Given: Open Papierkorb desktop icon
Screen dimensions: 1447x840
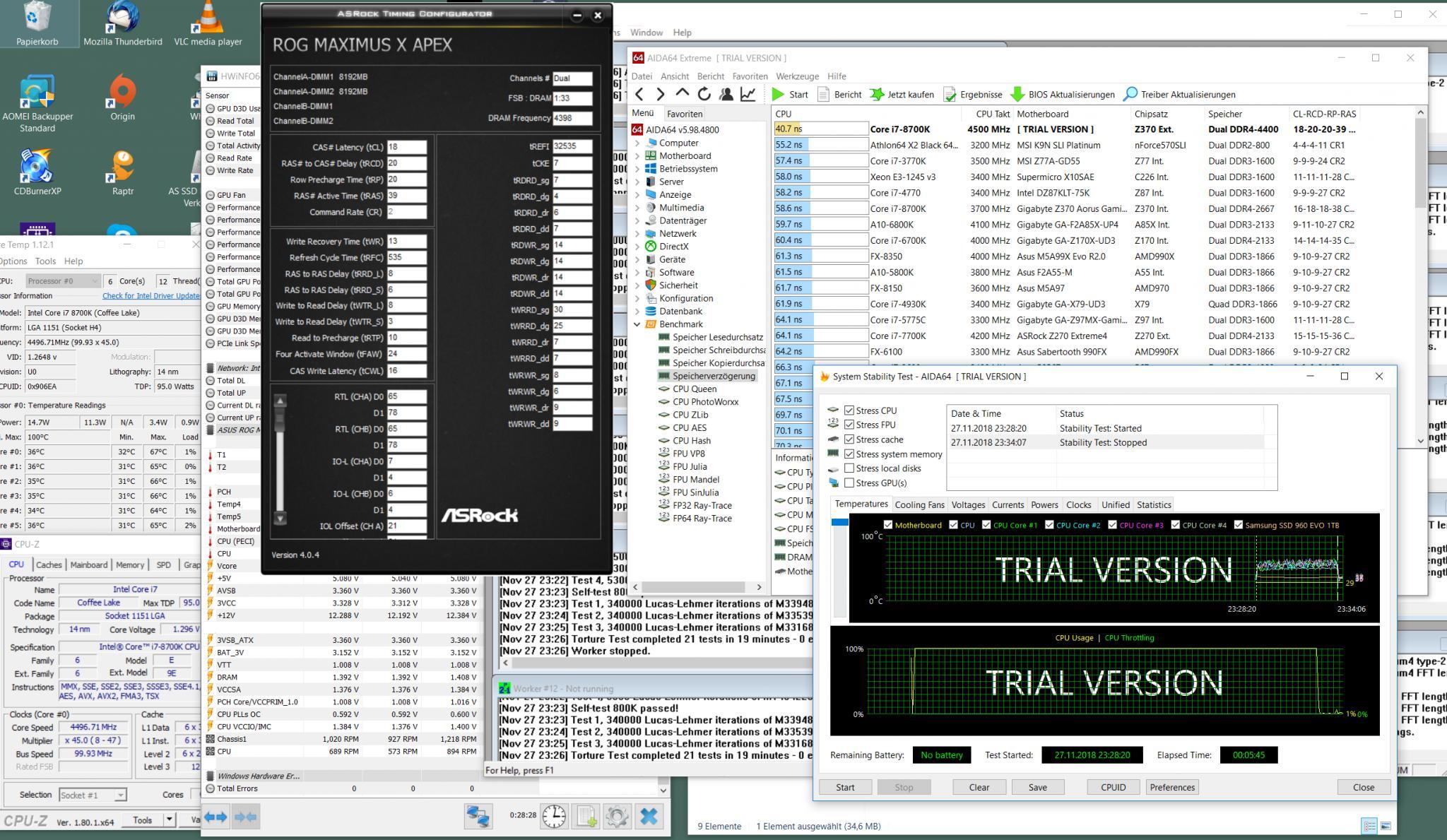Looking at the screenshot, I should point(37,24).
